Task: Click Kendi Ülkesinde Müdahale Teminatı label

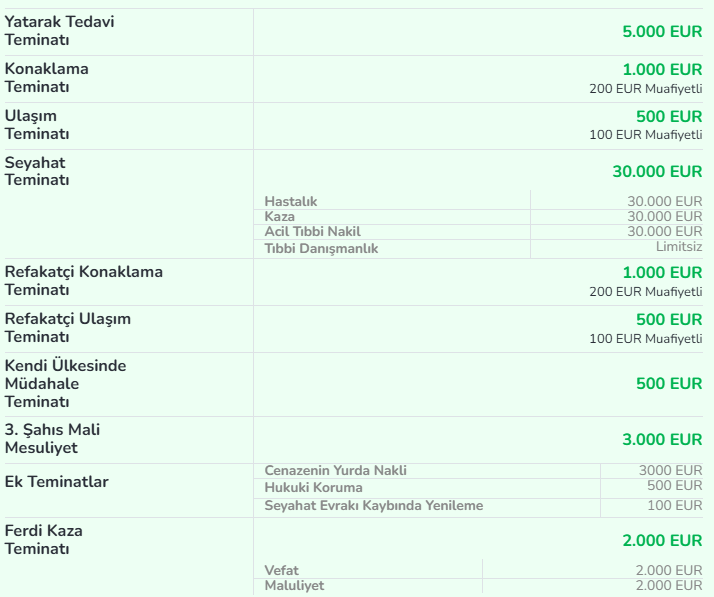Action: [x=66, y=383]
